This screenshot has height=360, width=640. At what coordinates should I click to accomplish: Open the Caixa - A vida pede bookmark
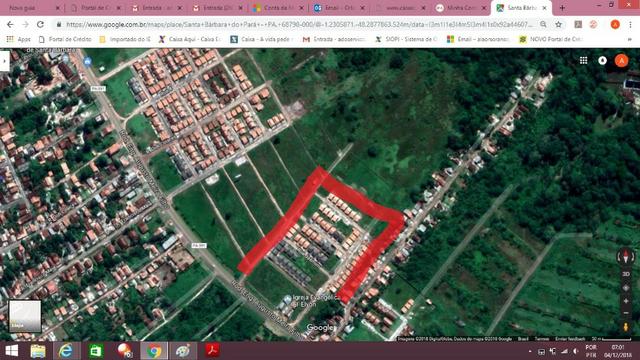pyautogui.click(x=262, y=39)
